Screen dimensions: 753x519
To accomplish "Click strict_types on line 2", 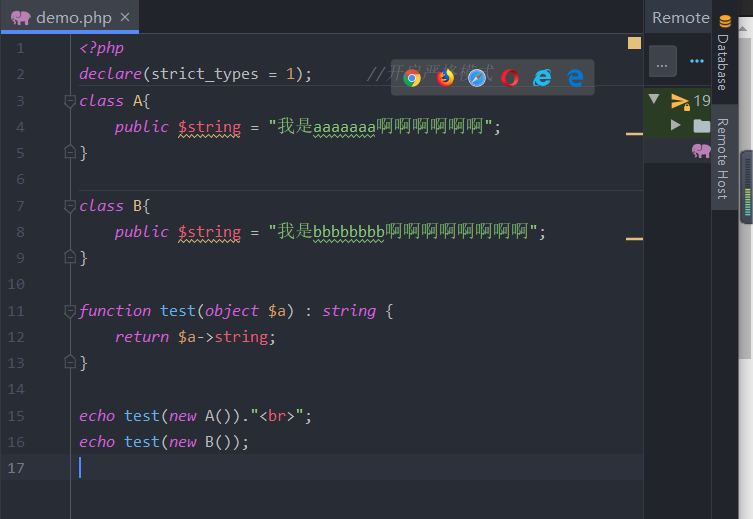I will [205, 74].
